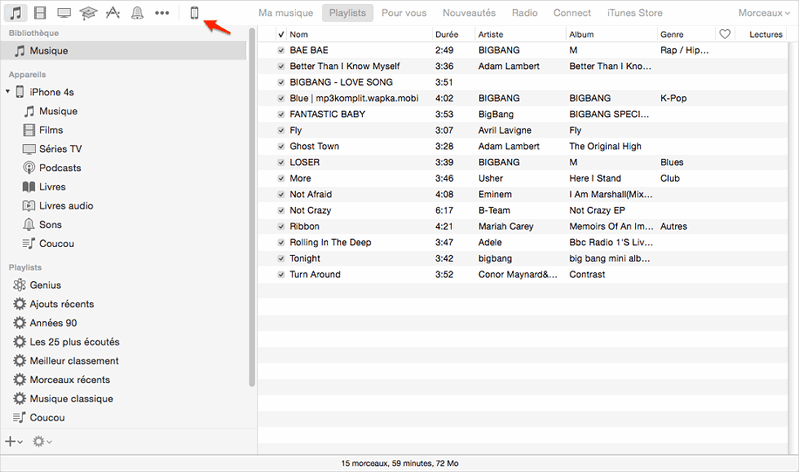Image resolution: width=799 pixels, height=472 pixels.
Task: Toggle checkbox for Not Afraid
Action: 281,194
